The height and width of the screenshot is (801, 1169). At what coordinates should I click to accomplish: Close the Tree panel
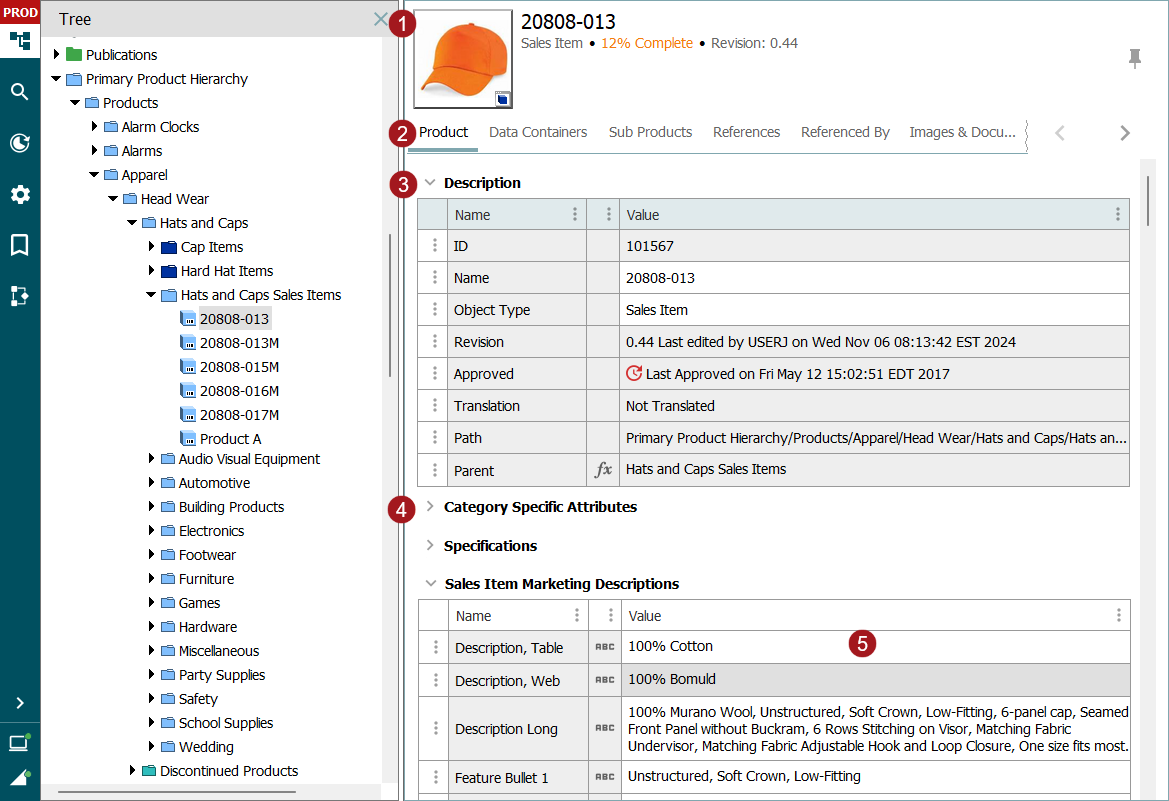380,19
